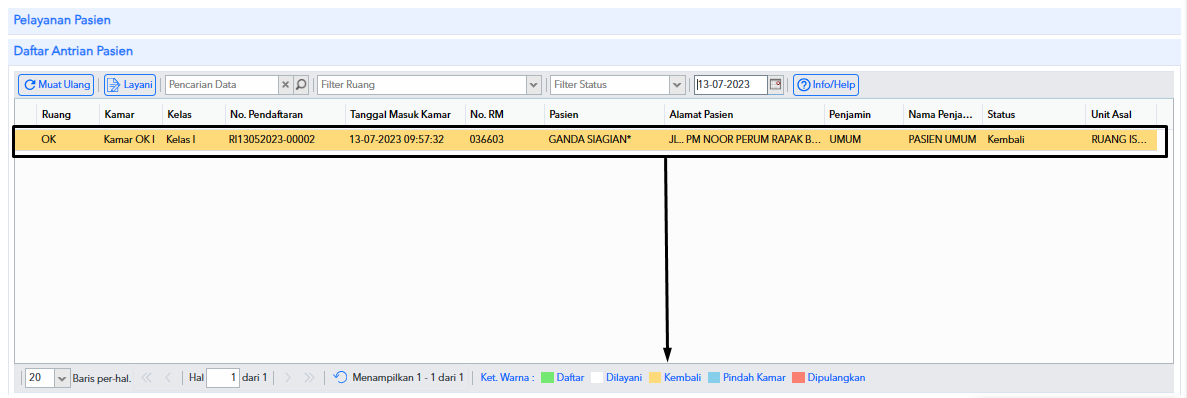Open the Filter Status combo box
This screenshot has height=398, width=1187.
(609, 85)
